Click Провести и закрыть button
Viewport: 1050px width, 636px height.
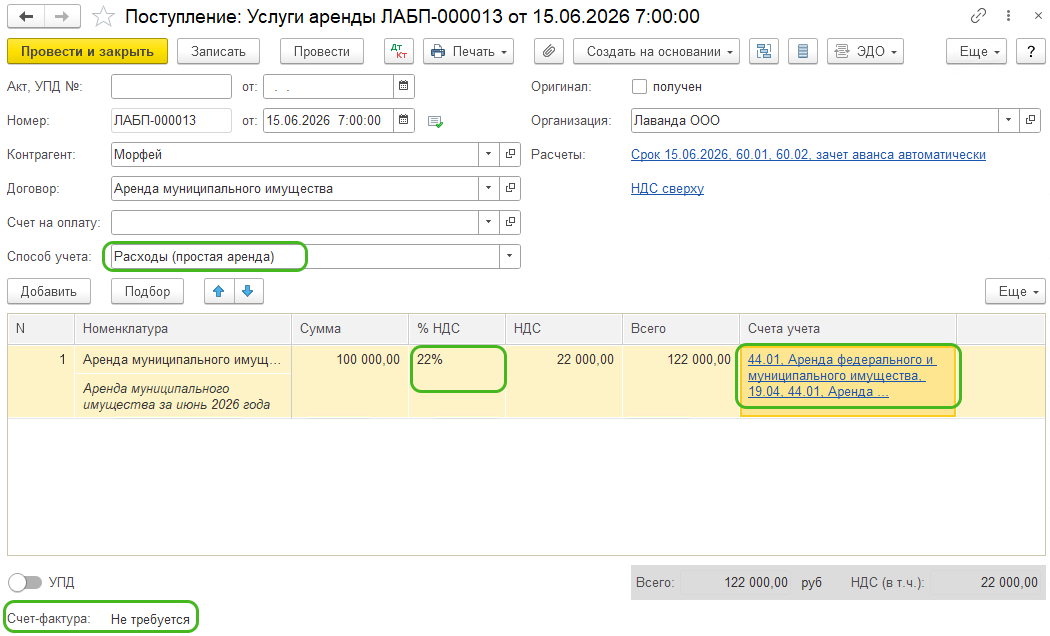pyautogui.click(x=87, y=52)
